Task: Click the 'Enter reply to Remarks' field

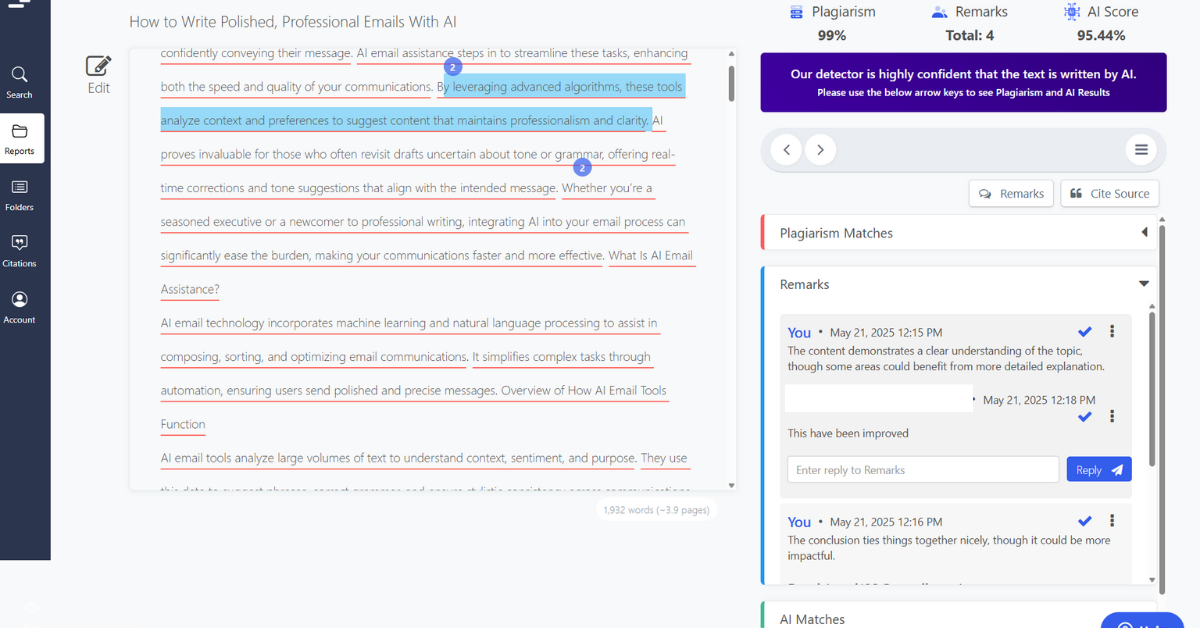Action: (x=922, y=470)
